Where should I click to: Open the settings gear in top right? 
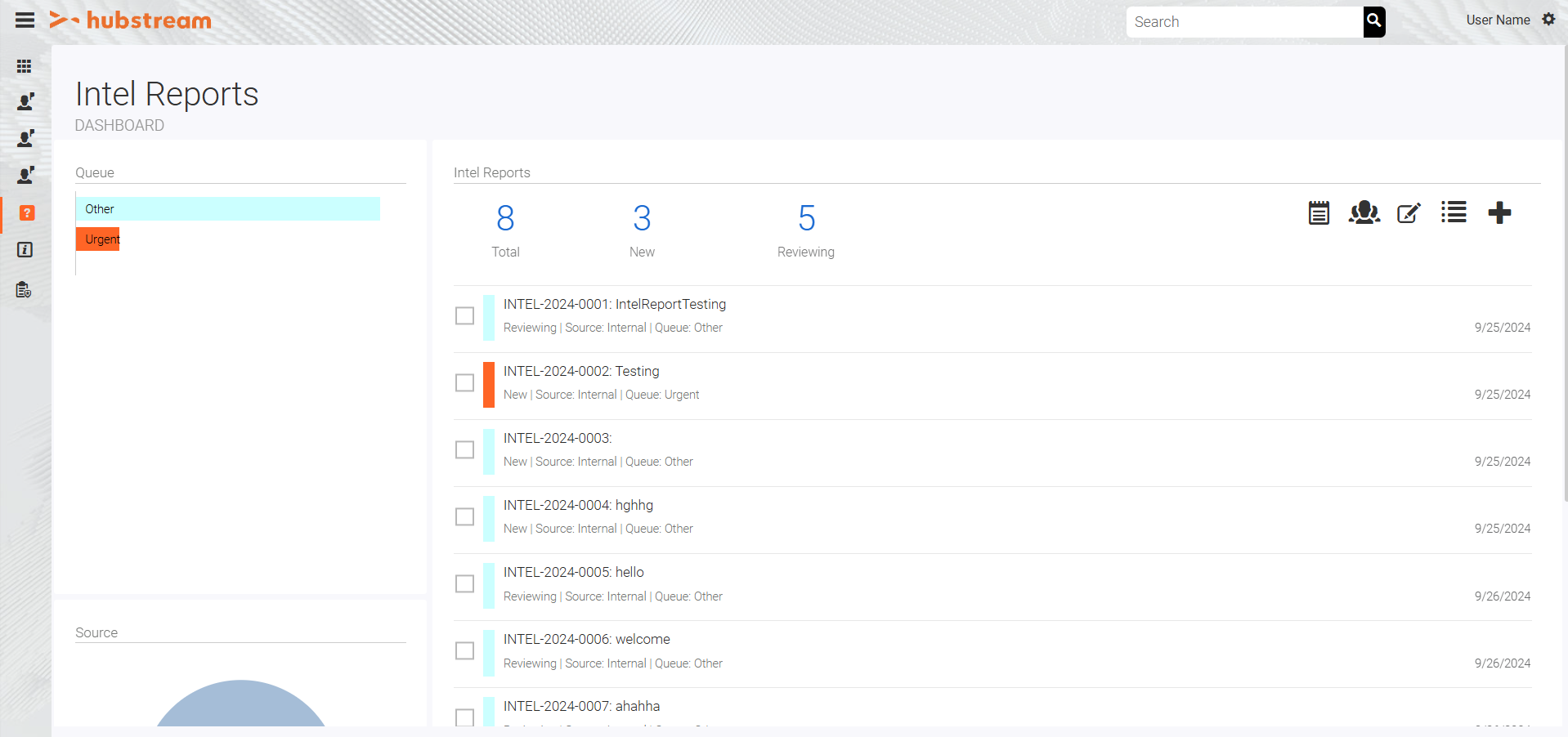1548,19
